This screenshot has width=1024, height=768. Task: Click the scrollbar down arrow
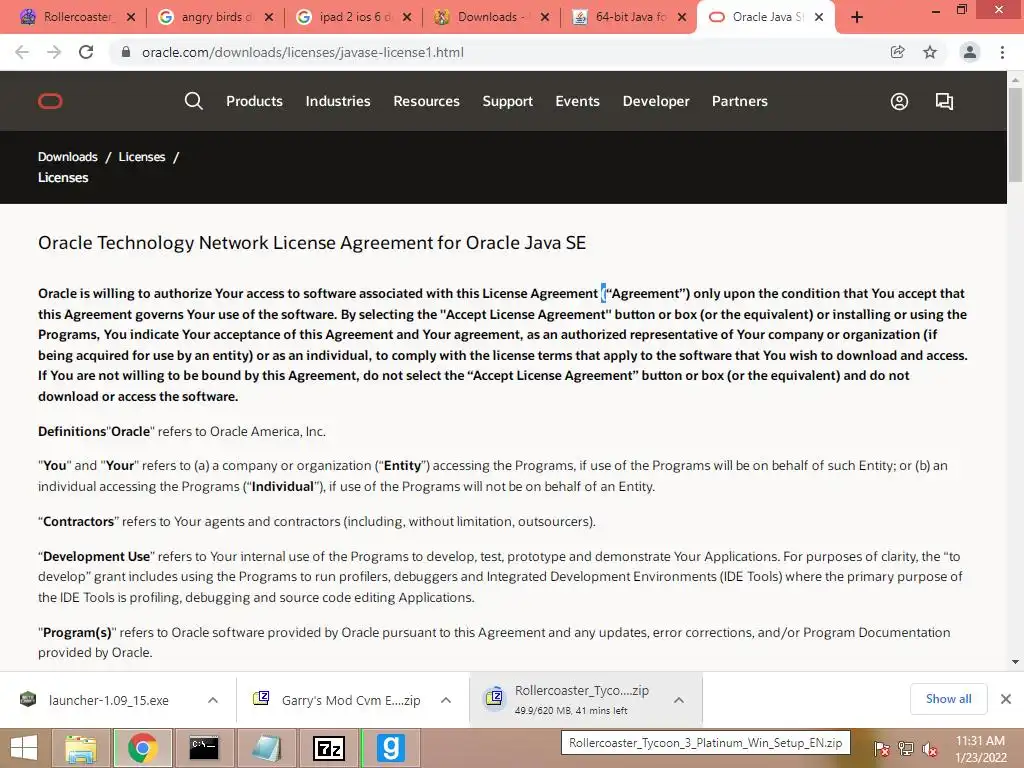[1015, 662]
